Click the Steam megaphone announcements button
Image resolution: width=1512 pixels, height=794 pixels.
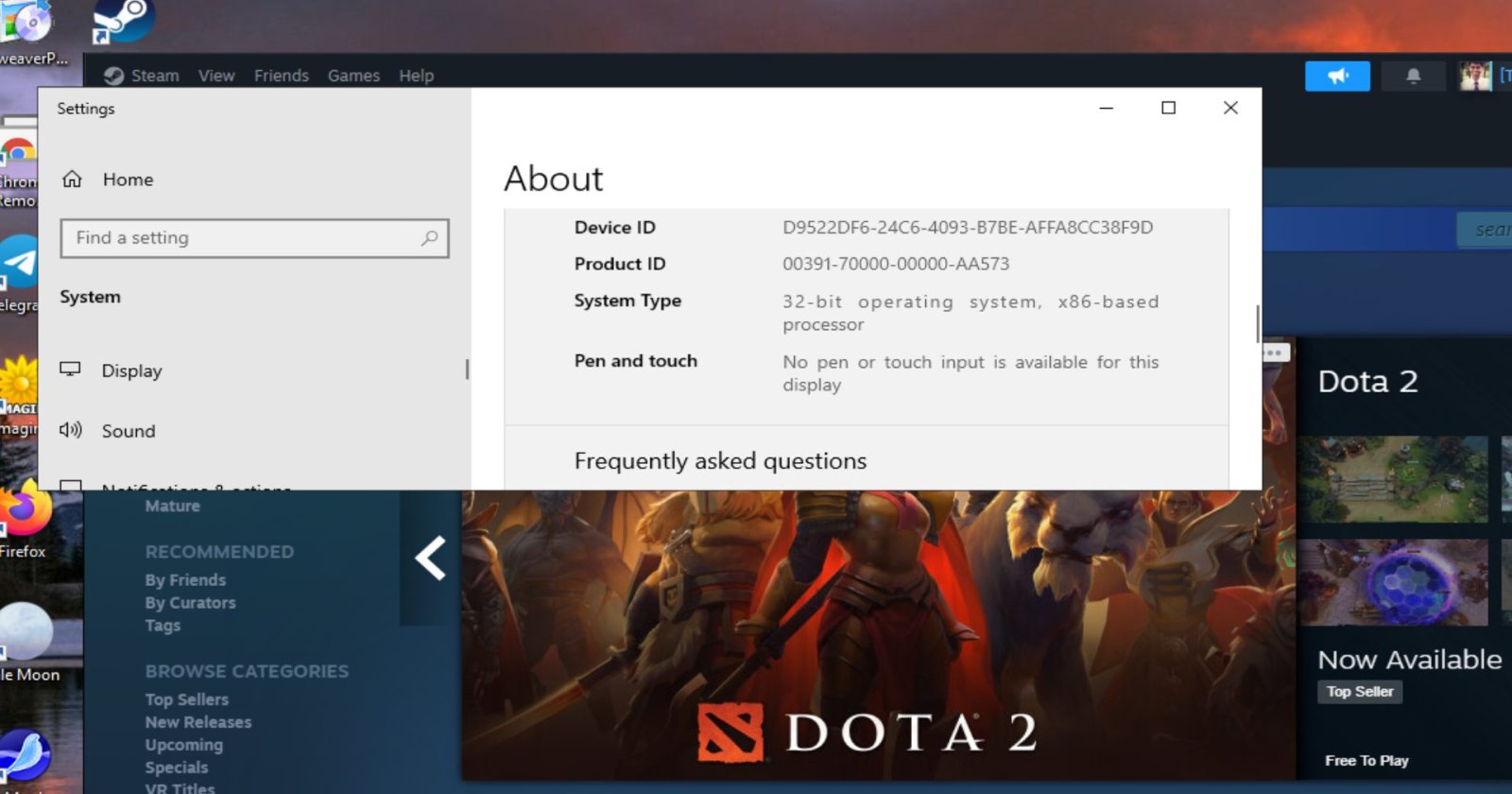(x=1337, y=76)
